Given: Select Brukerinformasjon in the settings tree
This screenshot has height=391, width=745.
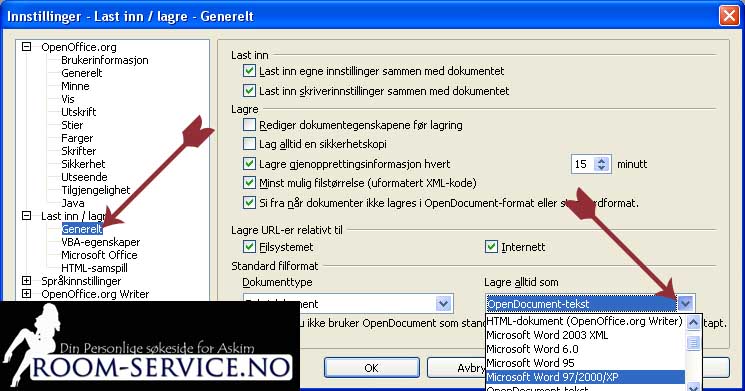Looking at the screenshot, I should click(105, 60).
